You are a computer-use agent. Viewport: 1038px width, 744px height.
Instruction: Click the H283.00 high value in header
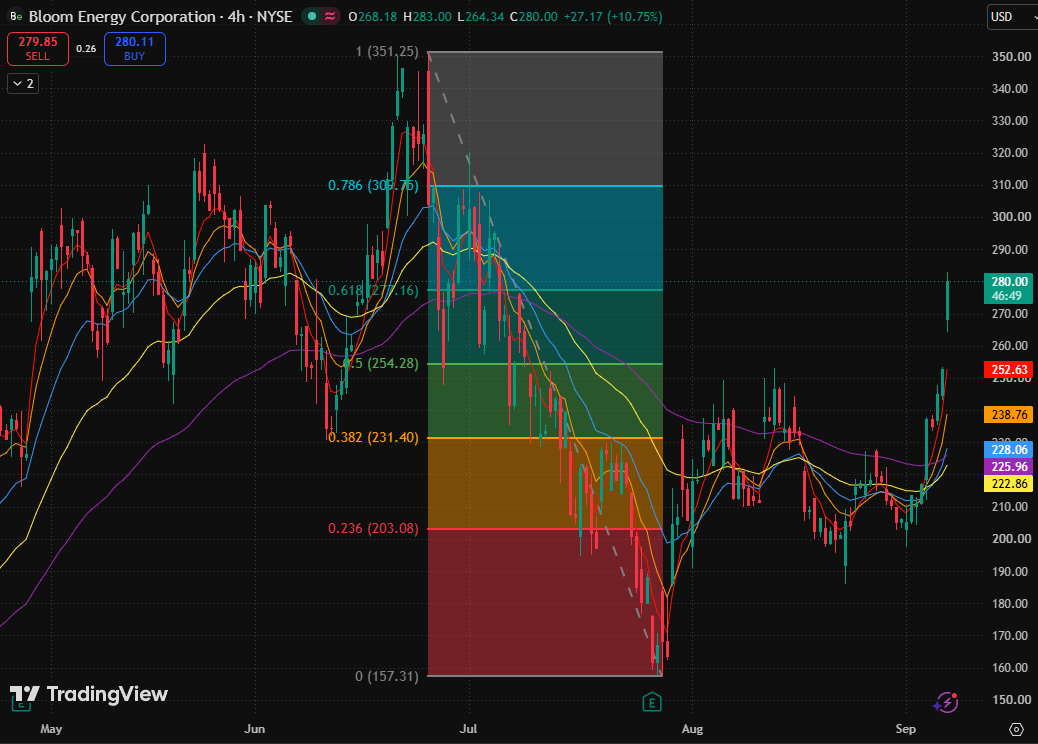pos(427,17)
